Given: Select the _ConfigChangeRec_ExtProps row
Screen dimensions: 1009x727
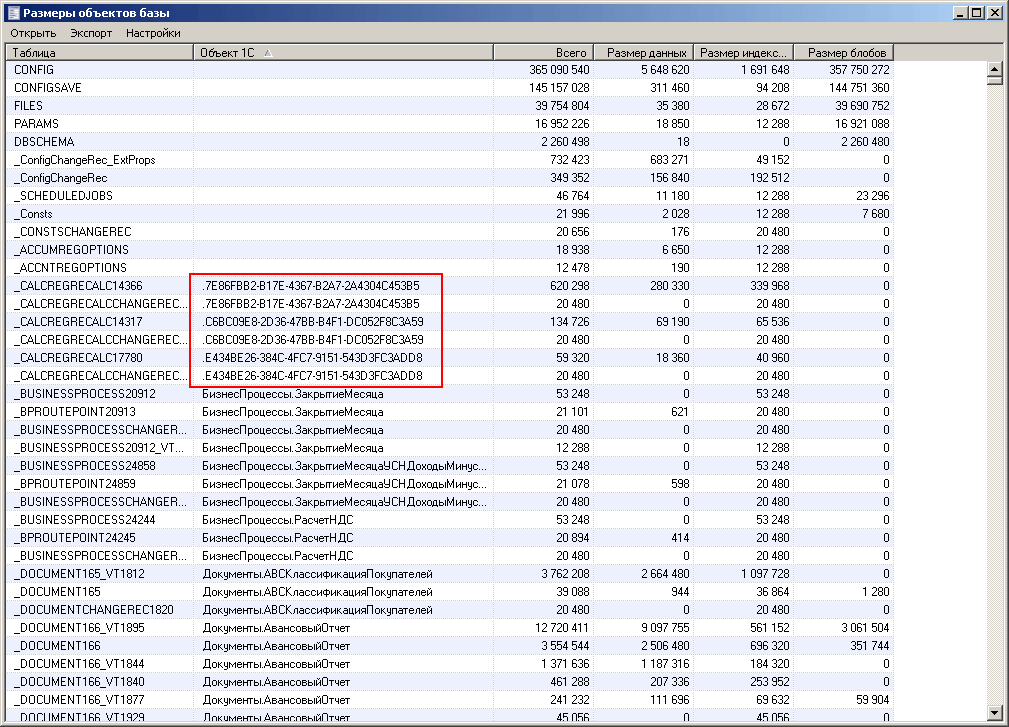Looking at the screenshot, I should [x=450, y=160].
